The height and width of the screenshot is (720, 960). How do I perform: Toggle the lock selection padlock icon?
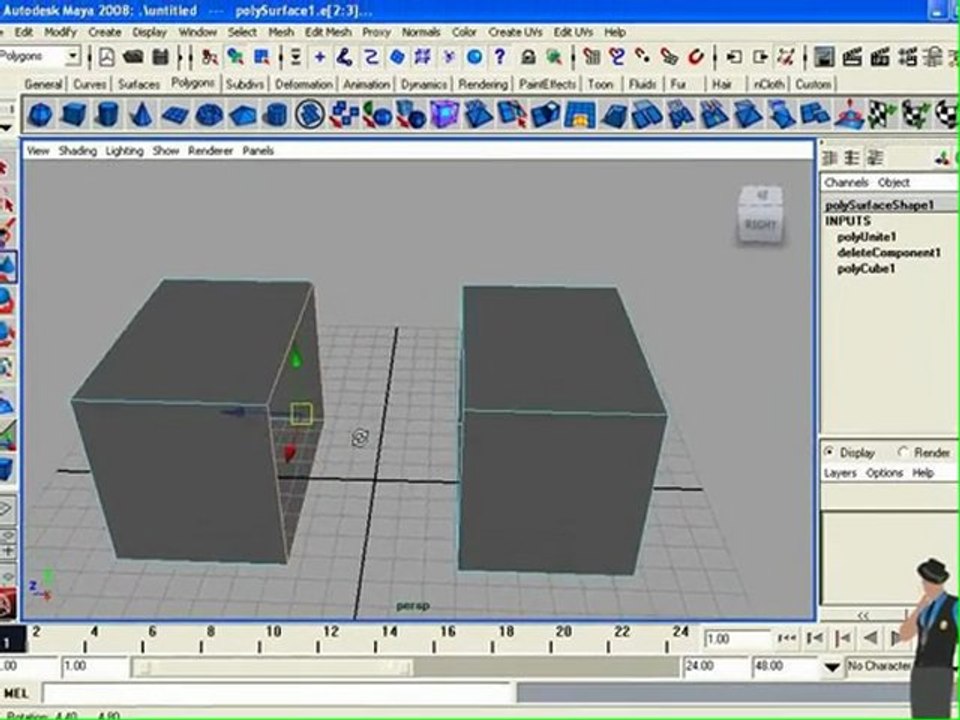click(x=528, y=57)
